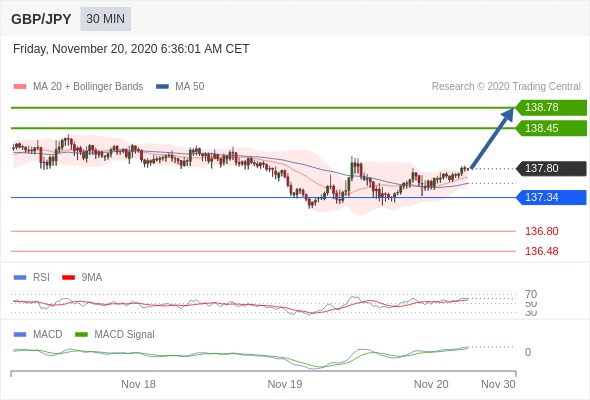The width and height of the screenshot is (590, 400).
Task: Click the GBP/JPY pair title
Action: pyautogui.click(x=41, y=19)
